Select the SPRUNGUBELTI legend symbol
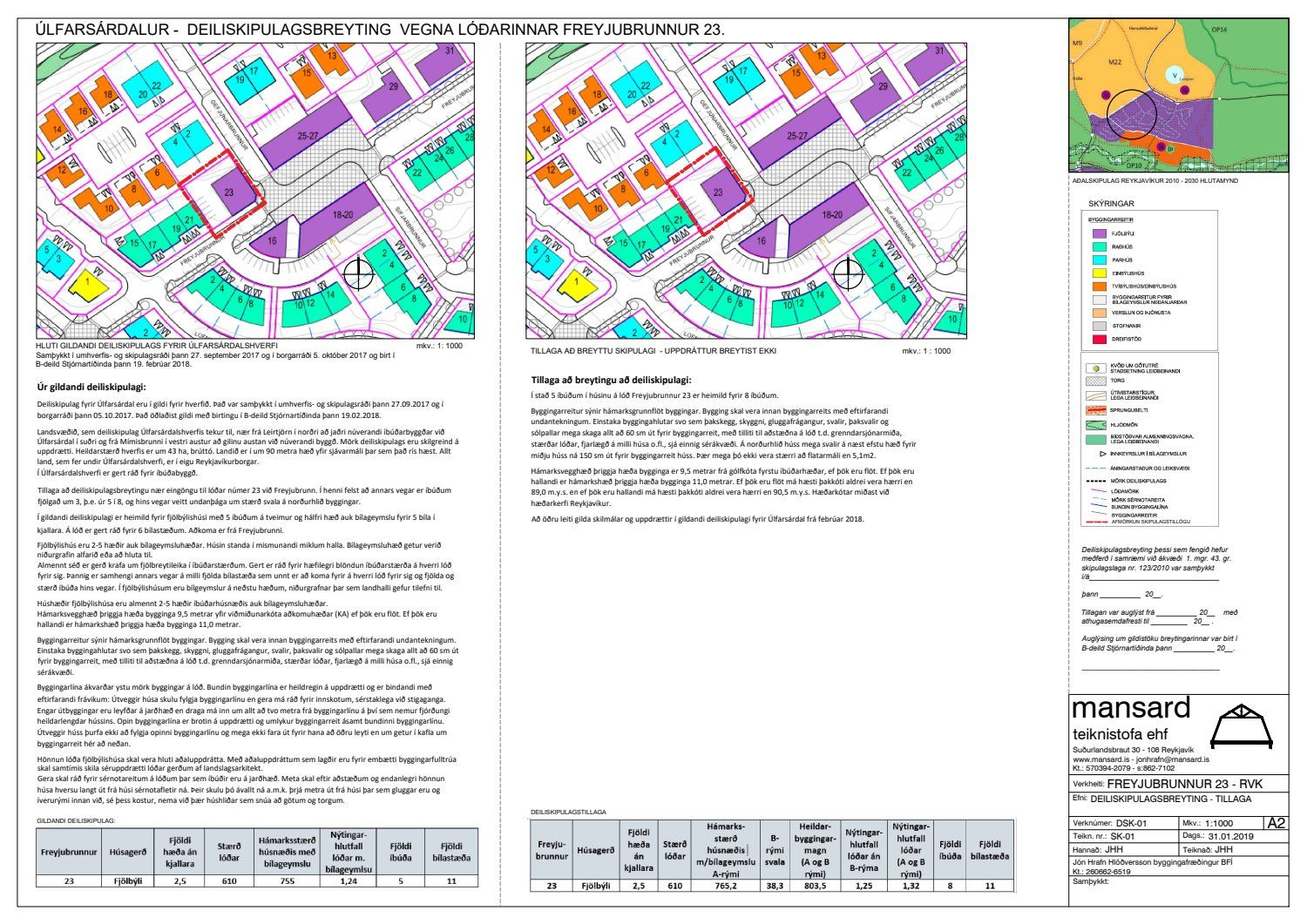The image size is (1307, 924). point(1098,409)
